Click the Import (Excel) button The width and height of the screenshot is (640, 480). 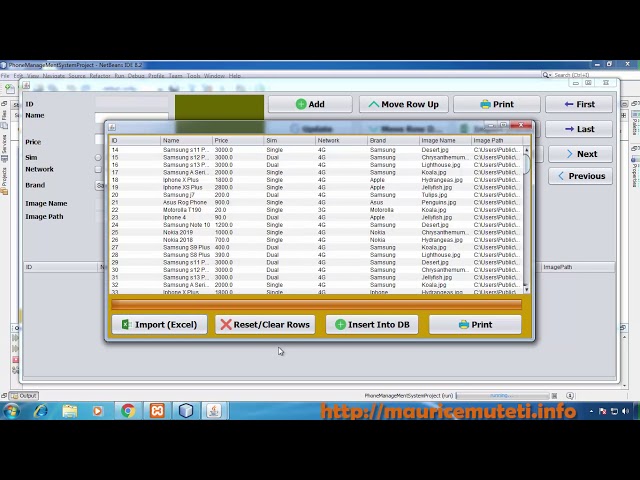pyautogui.click(x=159, y=324)
